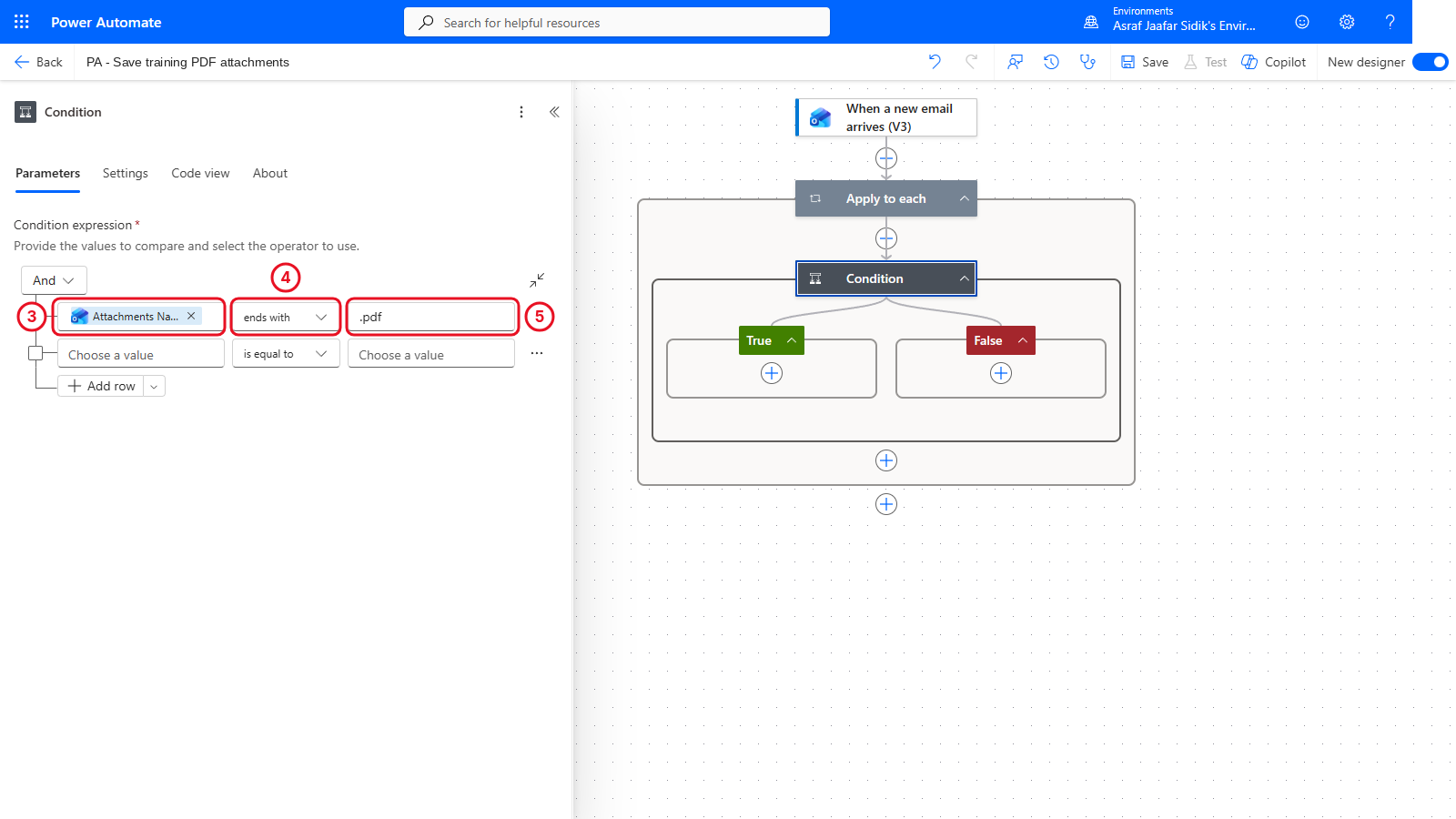Redo the last change
Screen dimensions: 1456x819
[x=971, y=62]
